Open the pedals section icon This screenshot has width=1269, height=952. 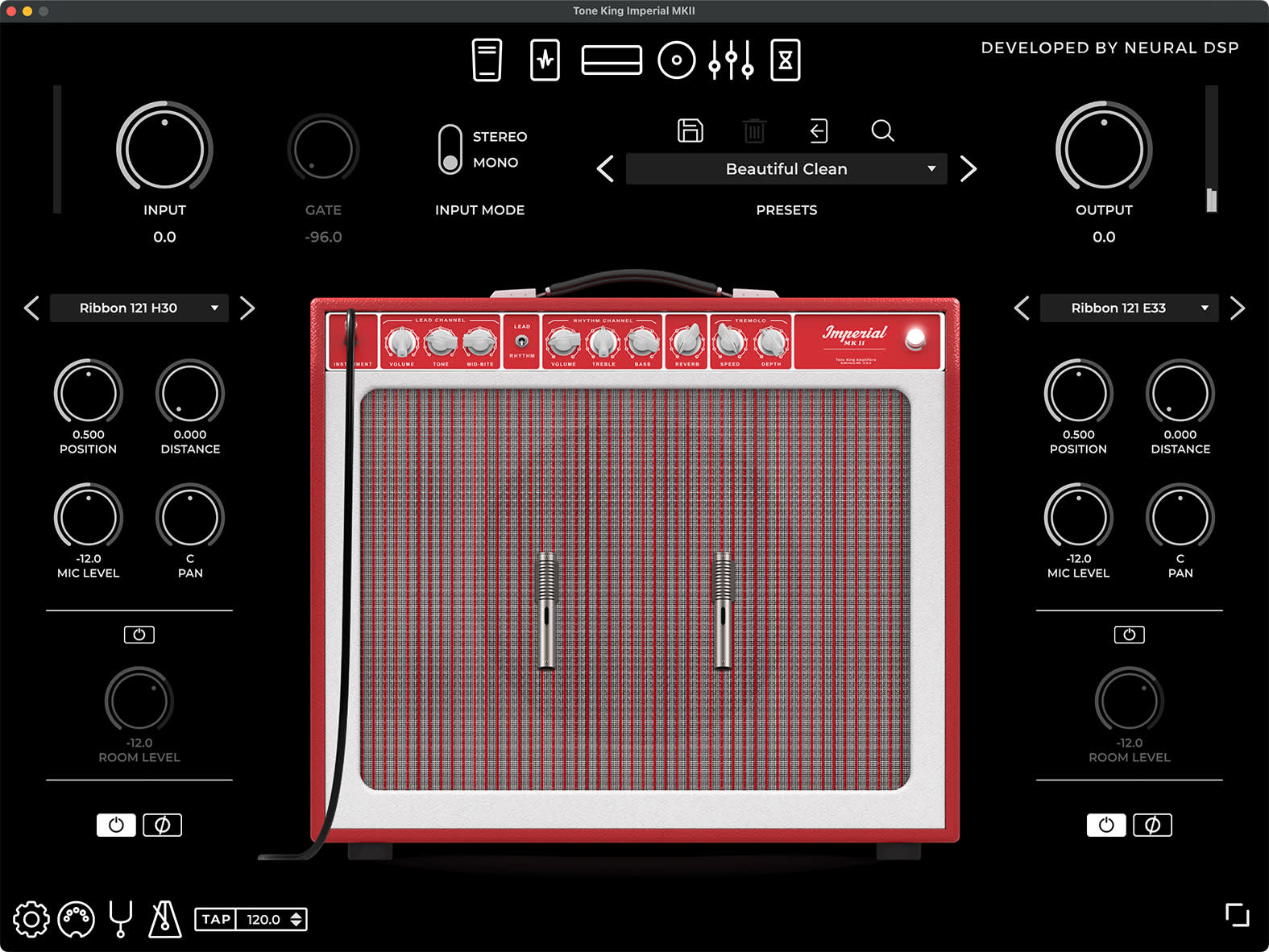click(487, 60)
